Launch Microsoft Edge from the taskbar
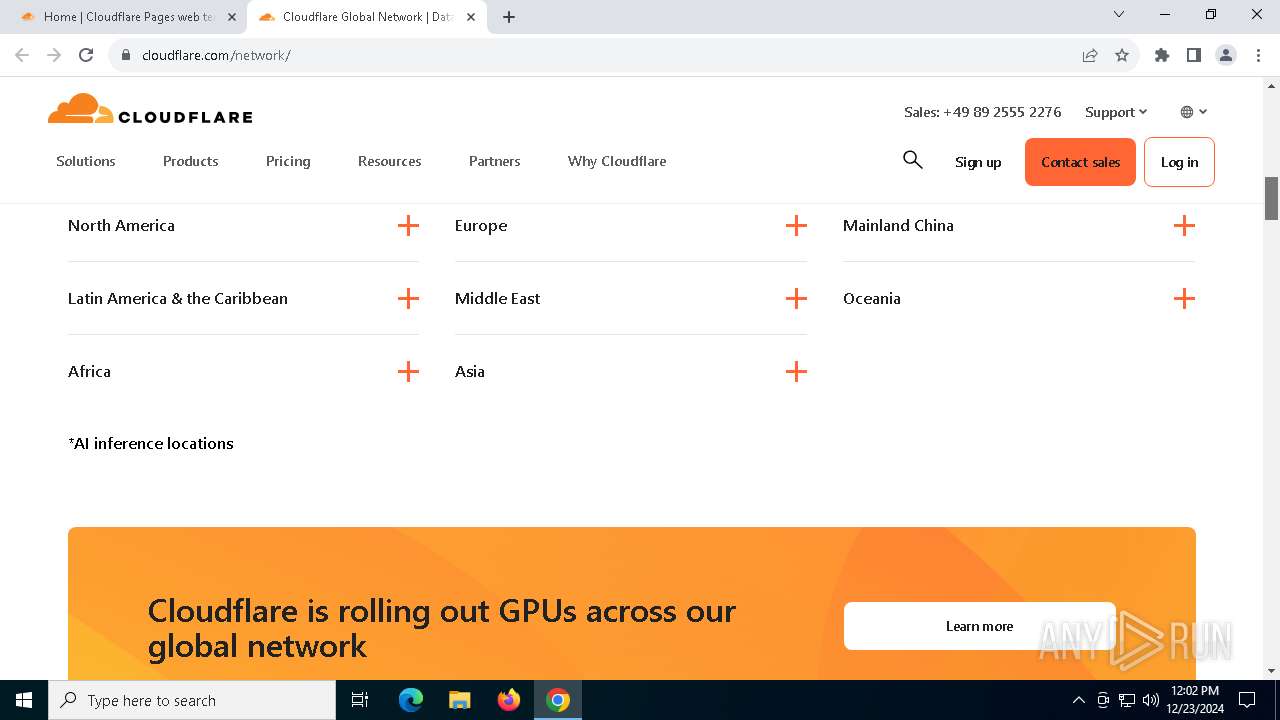 coord(411,700)
